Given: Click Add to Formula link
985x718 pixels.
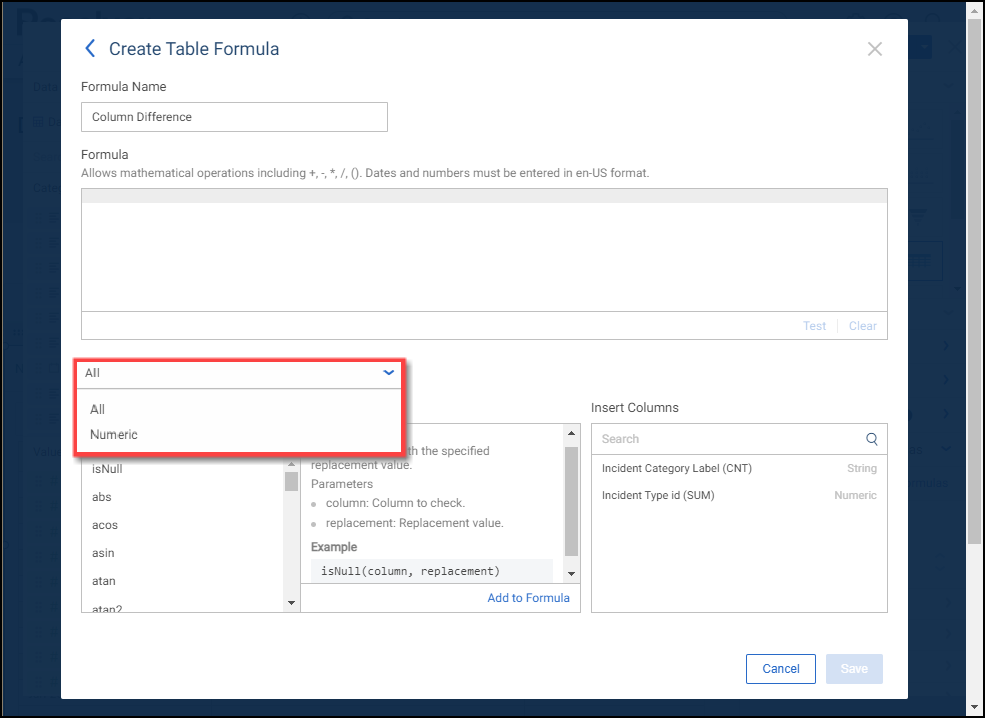Looking at the screenshot, I should 528,598.
